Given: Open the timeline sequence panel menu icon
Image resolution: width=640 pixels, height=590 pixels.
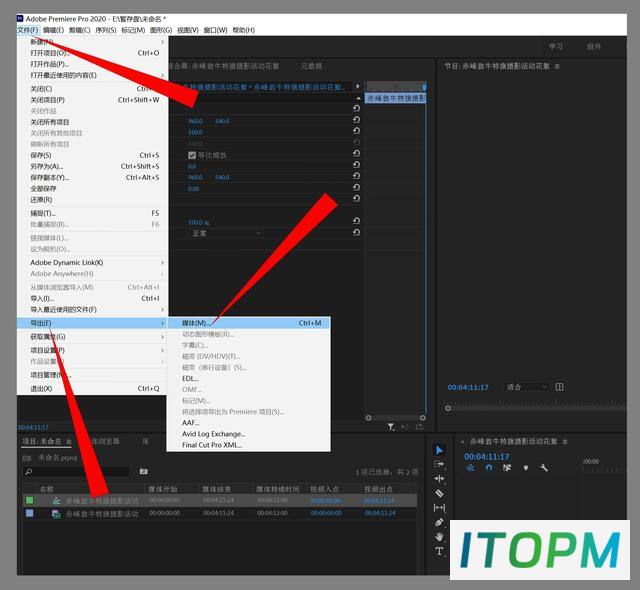Looking at the screenshot, I should pos(565,442).
